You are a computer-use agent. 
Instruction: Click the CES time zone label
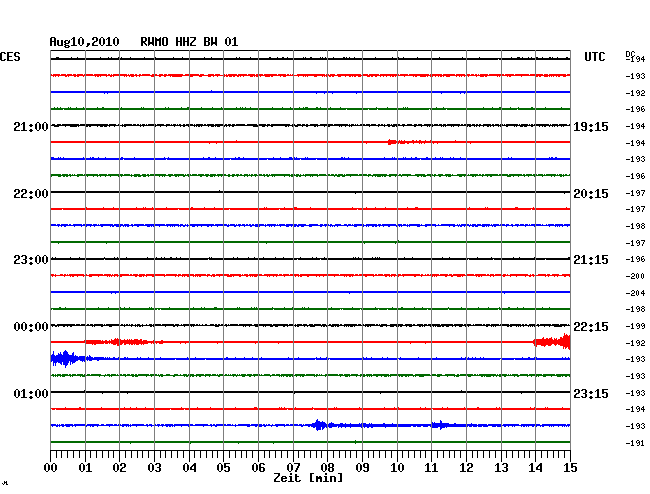tap(10, 57)
